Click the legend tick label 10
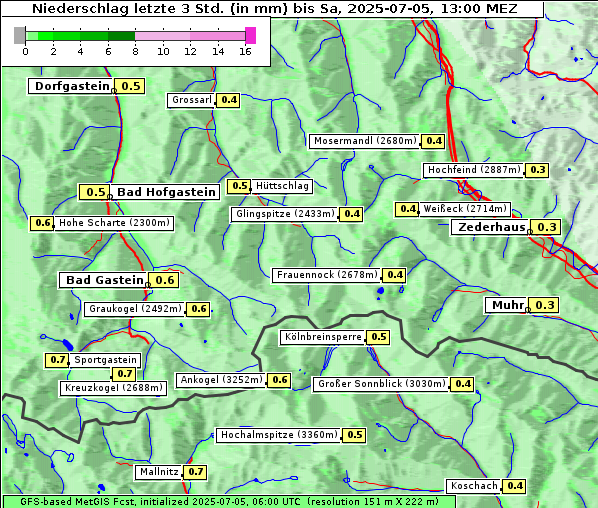 [163, 51]
